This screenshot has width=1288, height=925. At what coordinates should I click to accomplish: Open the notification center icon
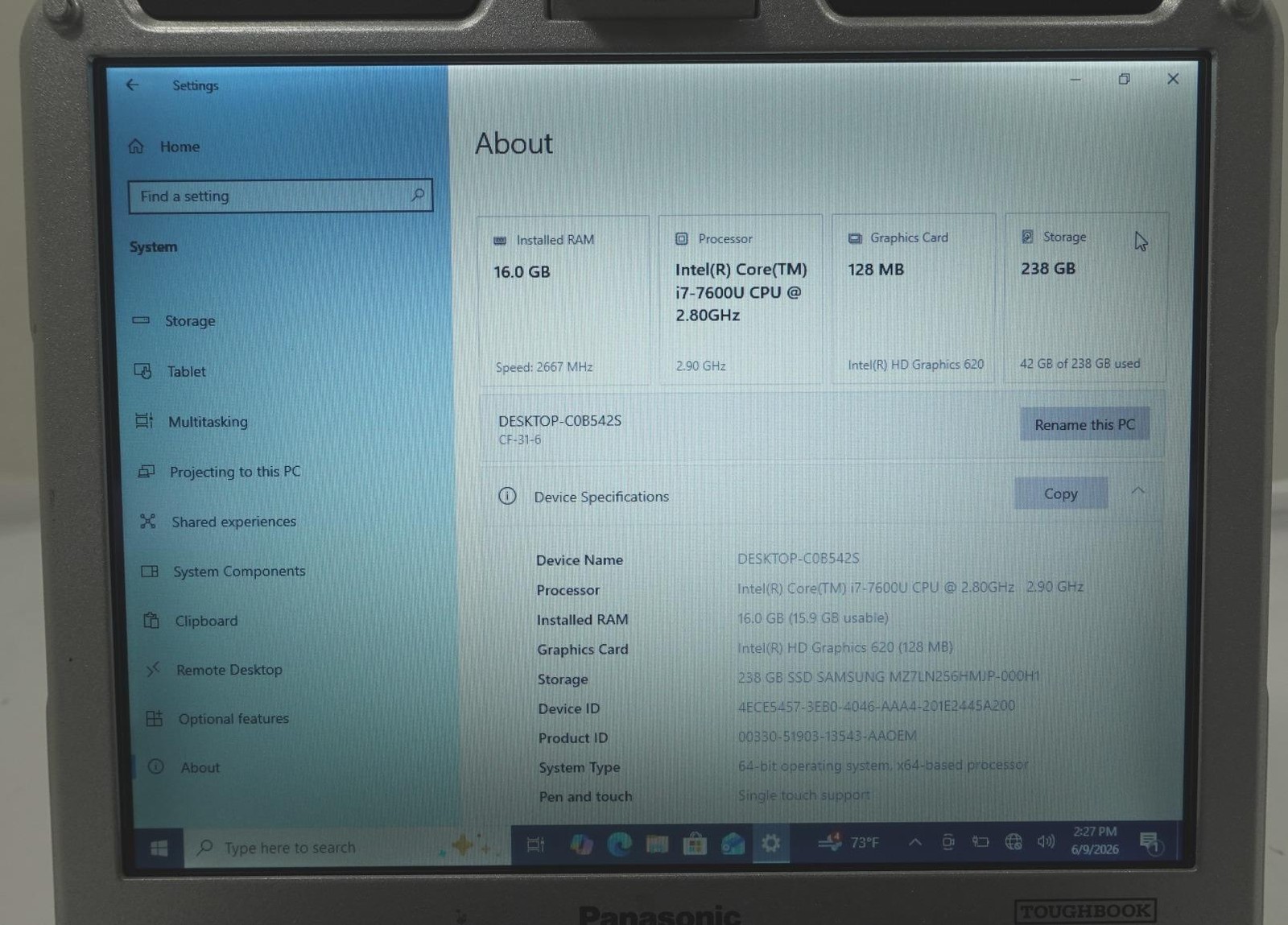pos(1150,843)
